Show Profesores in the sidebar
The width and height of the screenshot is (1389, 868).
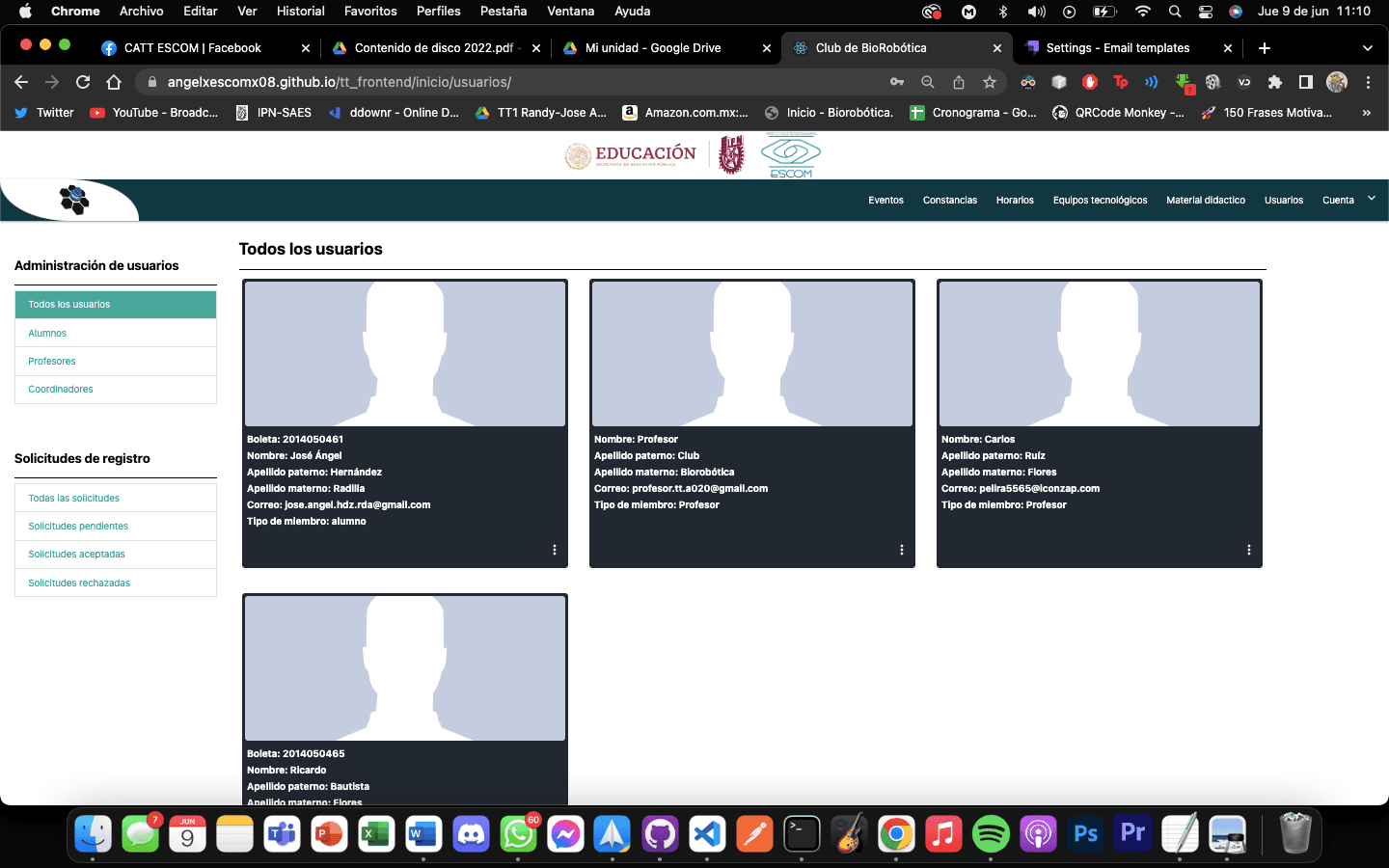coord(116,361)
